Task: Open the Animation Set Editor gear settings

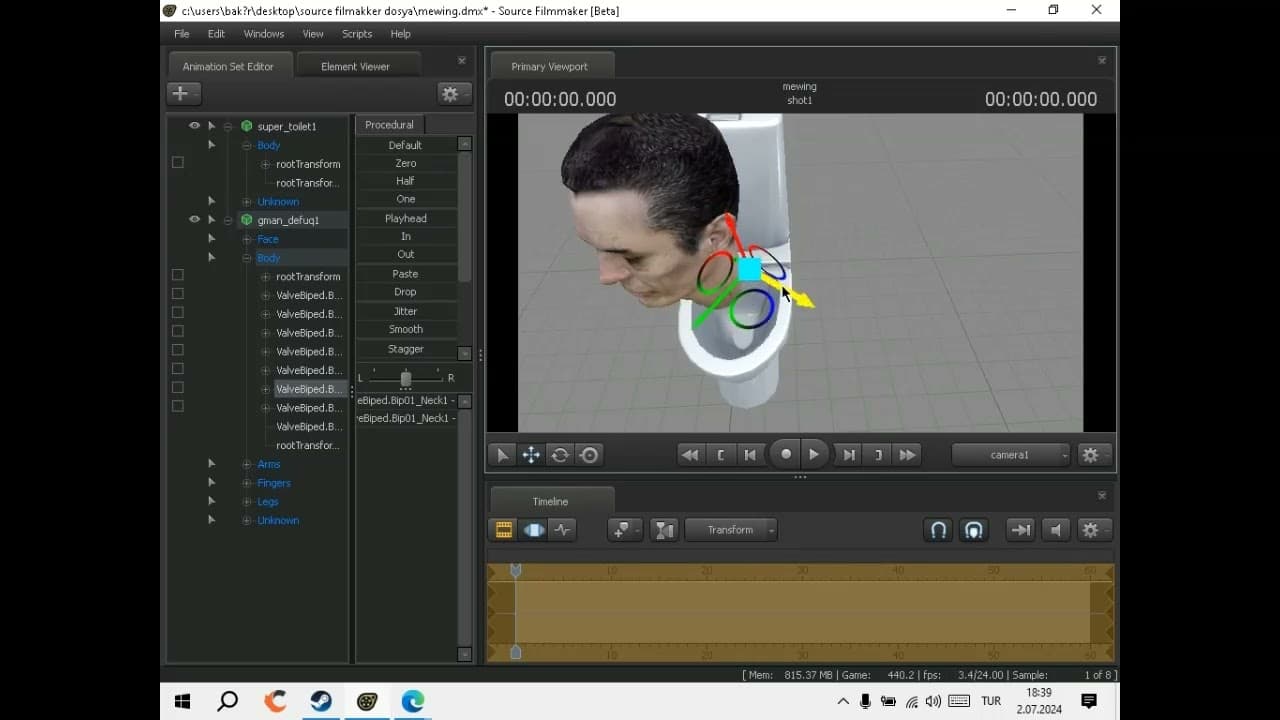Action: pyautogui.click(x=454, y=93)
